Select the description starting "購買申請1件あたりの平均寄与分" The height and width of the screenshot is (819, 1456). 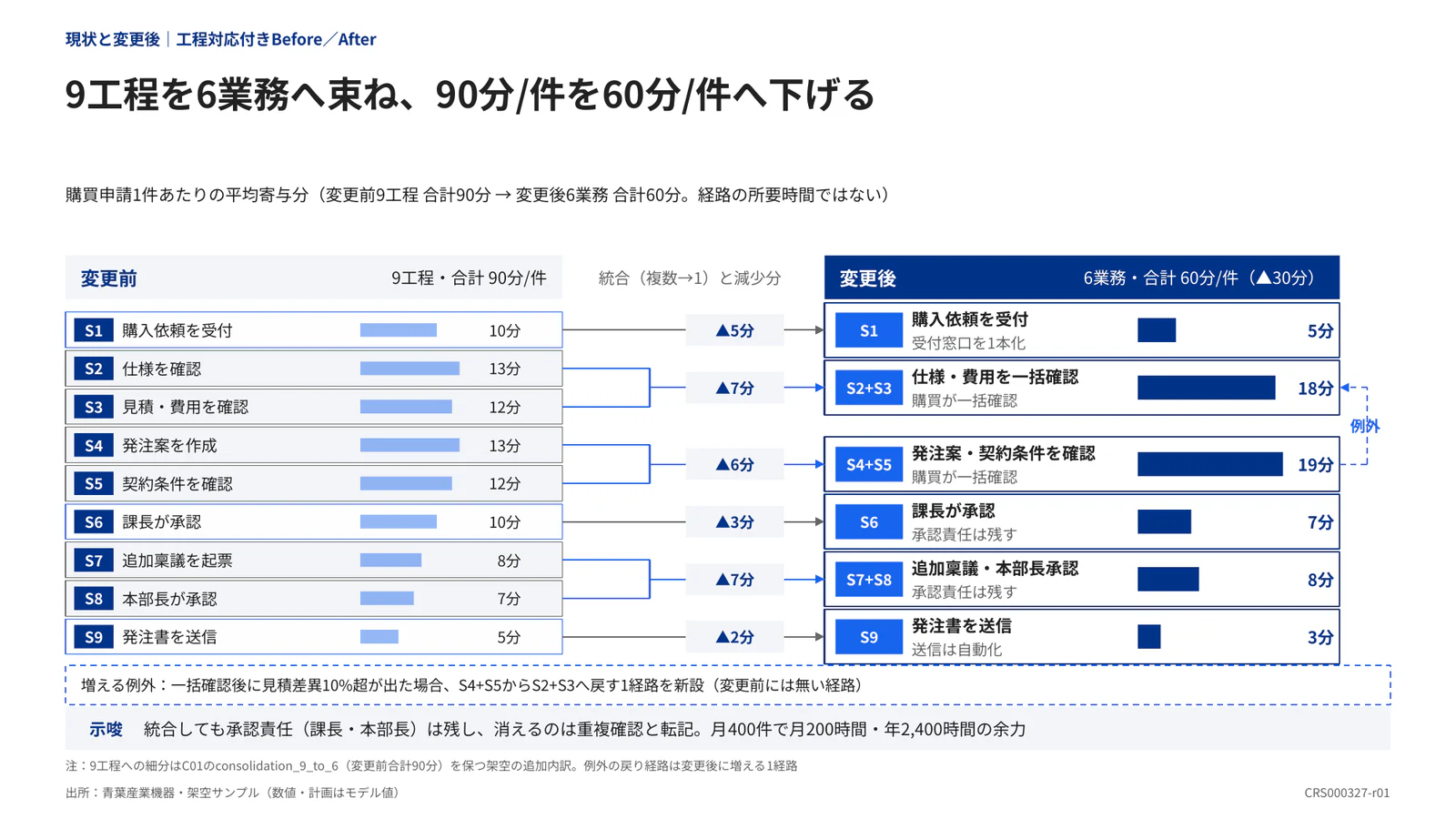coord(480,195)
